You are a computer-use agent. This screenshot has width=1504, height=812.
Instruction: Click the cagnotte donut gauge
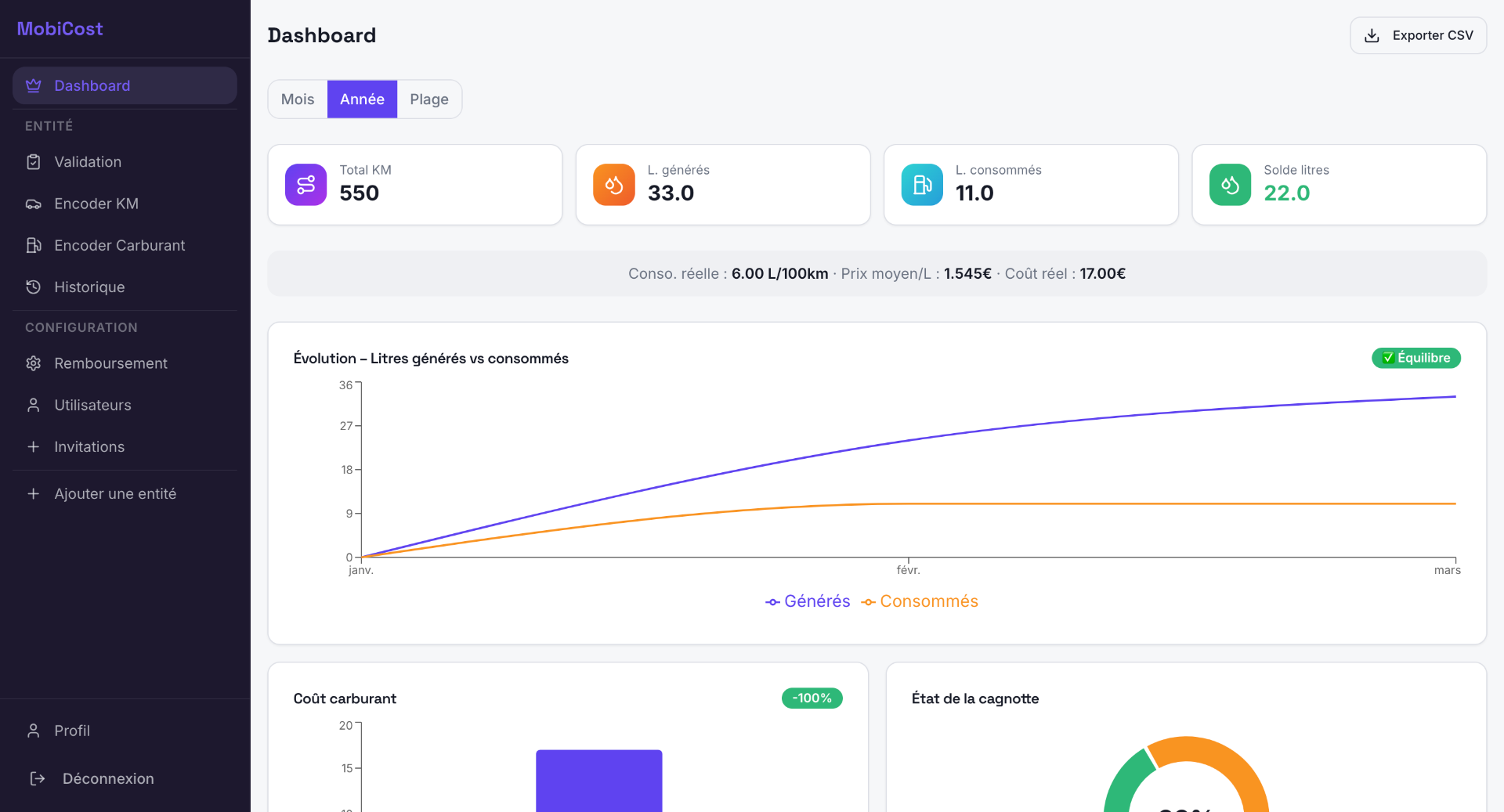tap(1185, 775)
